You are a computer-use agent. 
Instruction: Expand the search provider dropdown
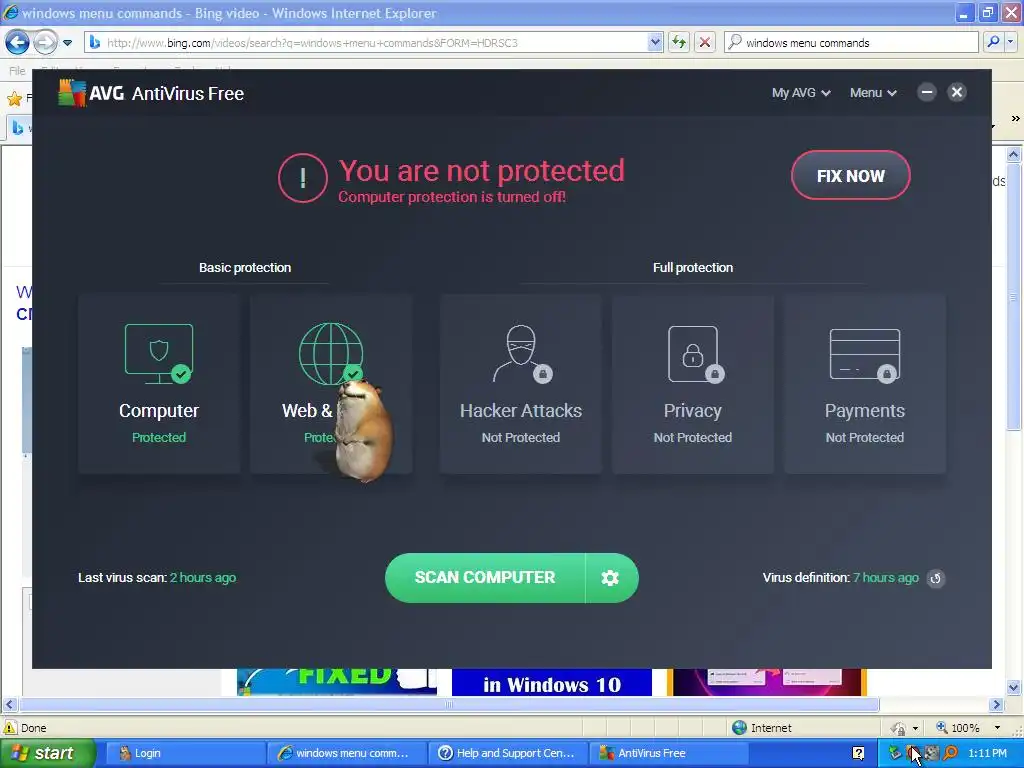coord(1010,42)
